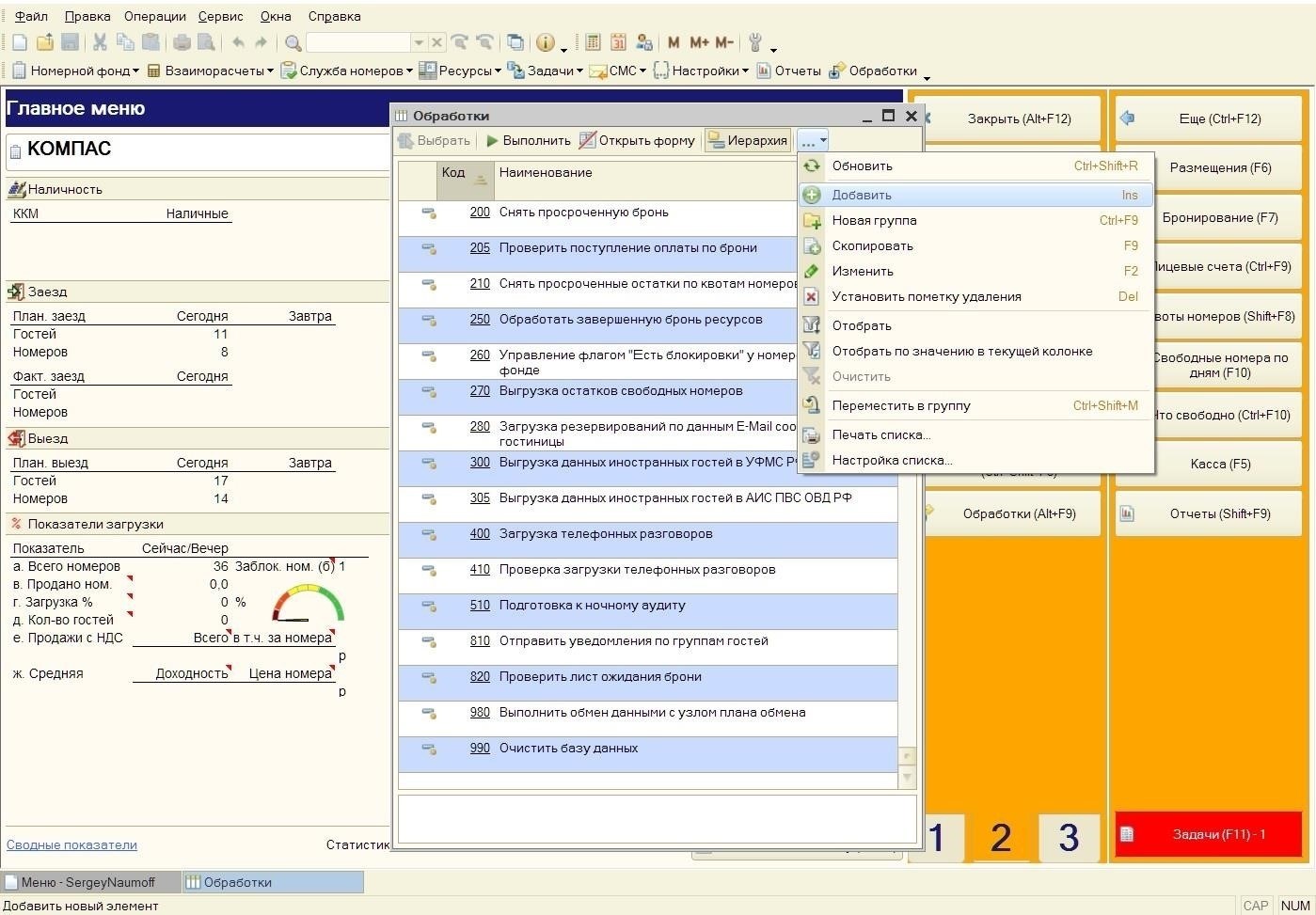Click the M- memory button

(x=723, y=42)
